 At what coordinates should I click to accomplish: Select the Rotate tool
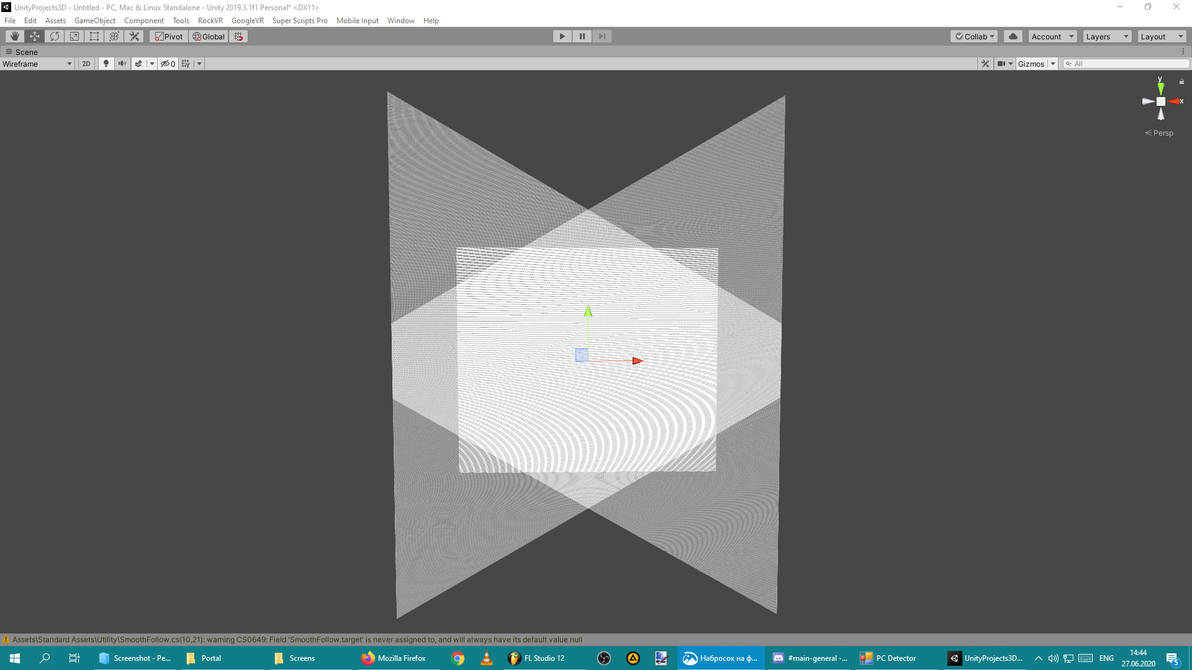pyautogui.click(x=54, y=36)
